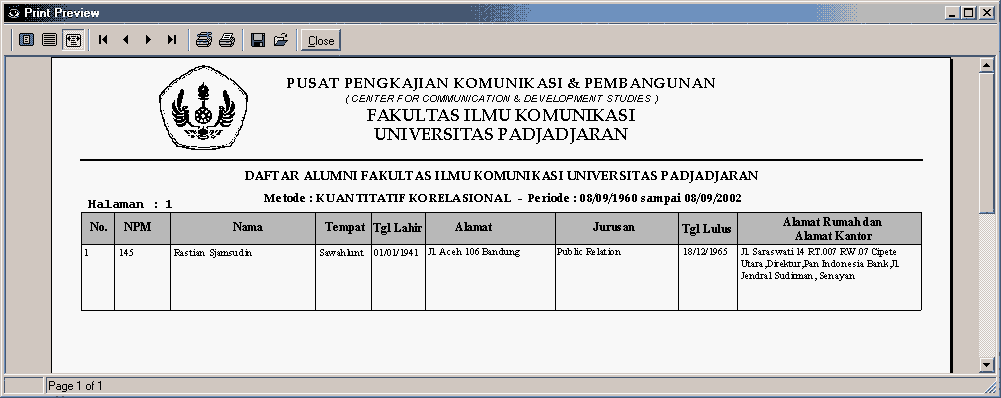This screenshot has width=1001, height=398.
Task: Go to the next page
Action: (x=148, y=40)
